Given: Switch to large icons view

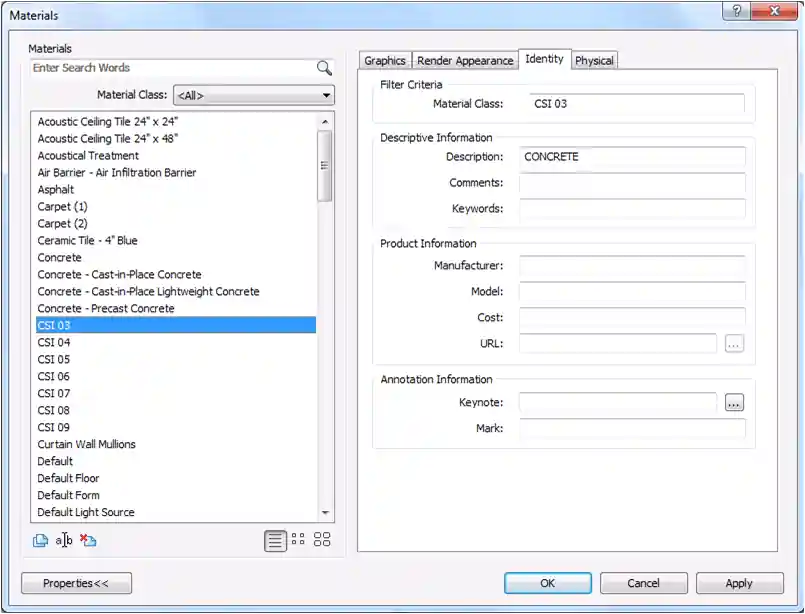Looking at the screenshot, I should (322, 540).
